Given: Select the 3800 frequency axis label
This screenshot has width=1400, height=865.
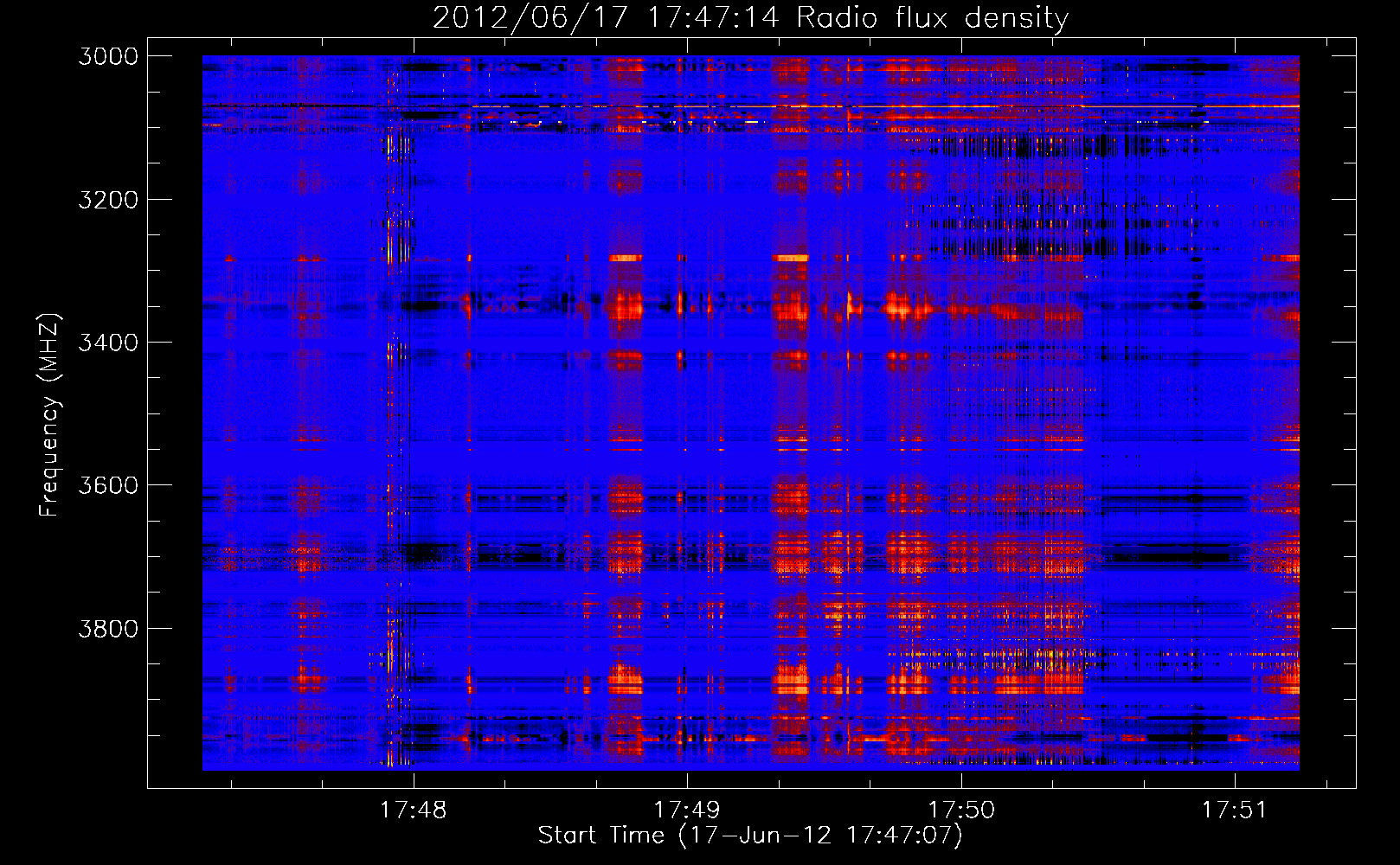Looking at the screenshot, I should 108,628.
